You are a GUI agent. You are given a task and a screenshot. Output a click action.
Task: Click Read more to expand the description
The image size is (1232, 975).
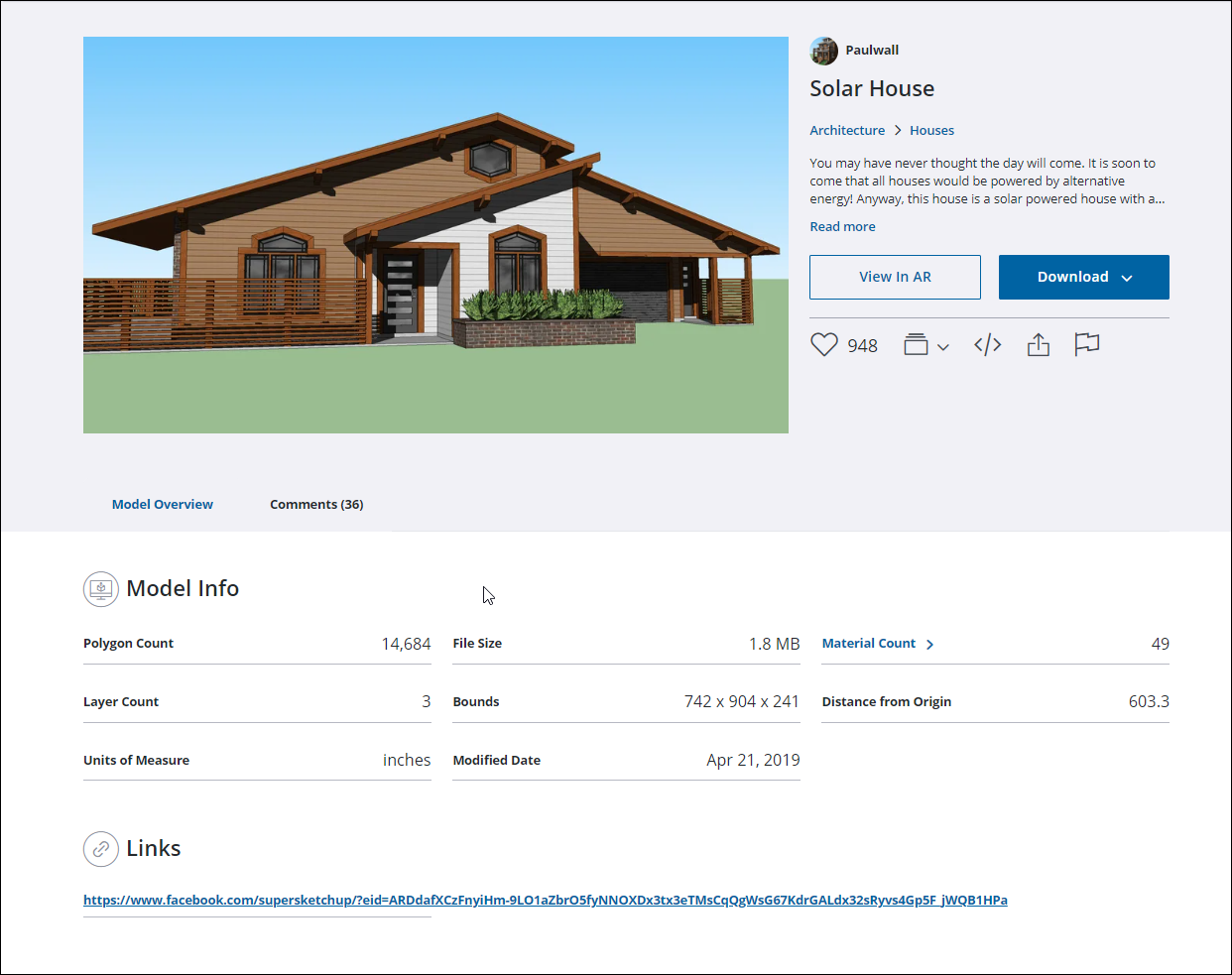pos(842,227)
